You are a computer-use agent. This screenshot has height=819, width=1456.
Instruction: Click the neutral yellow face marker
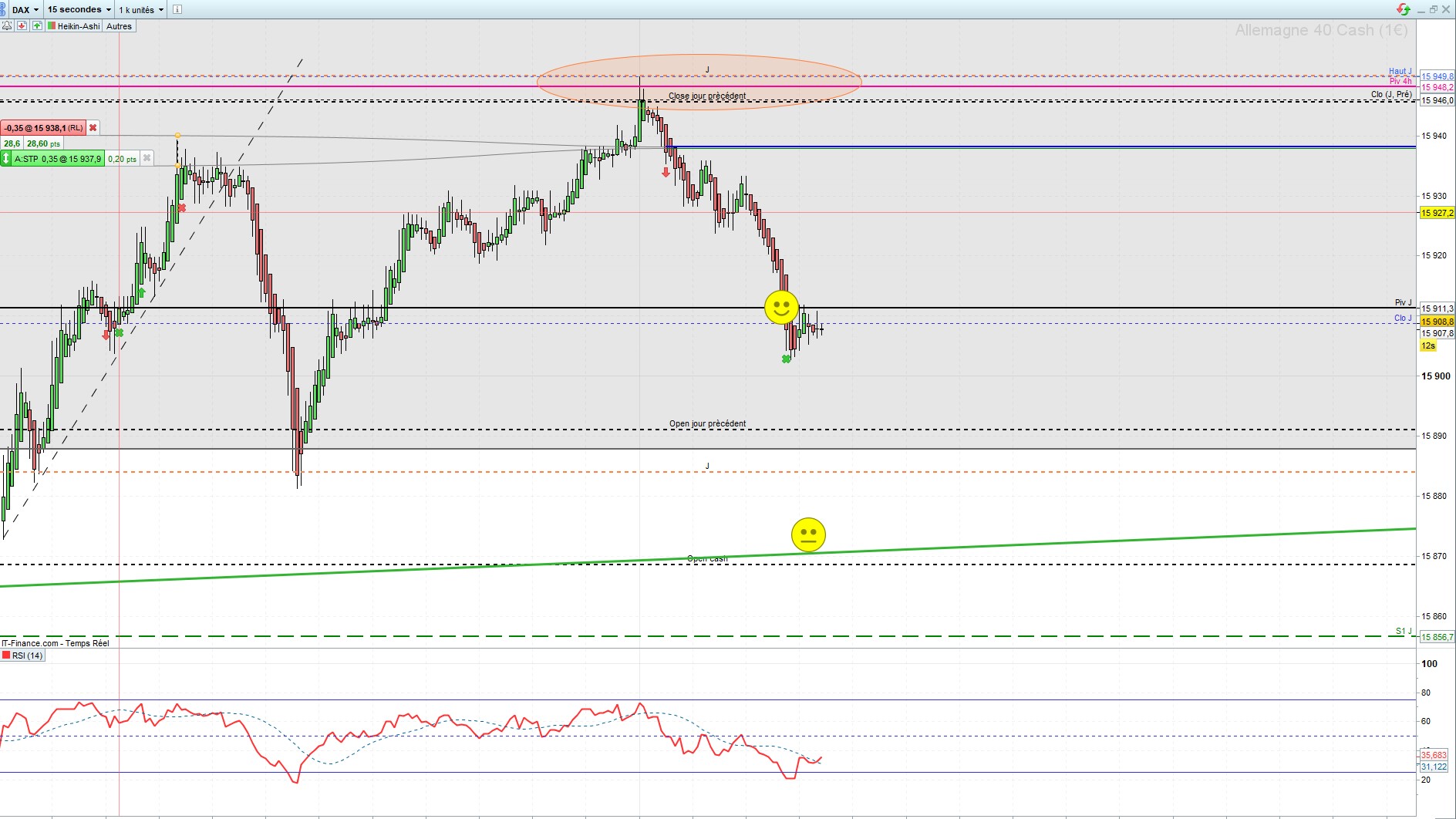tap(808, 534)
